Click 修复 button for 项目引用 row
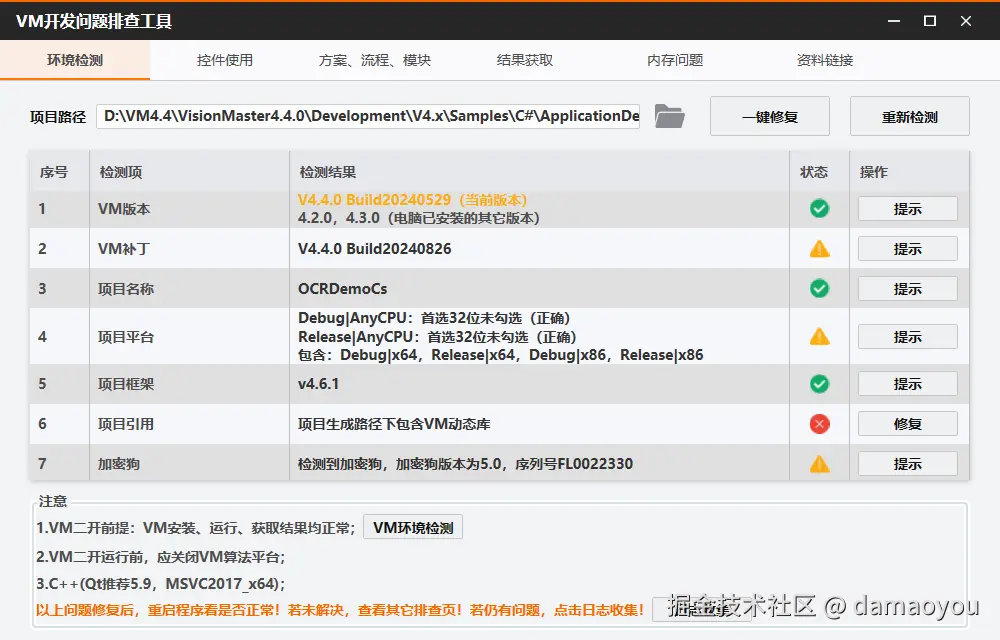1000x640 pixels. pyautogui.click(x=908, y=424)
